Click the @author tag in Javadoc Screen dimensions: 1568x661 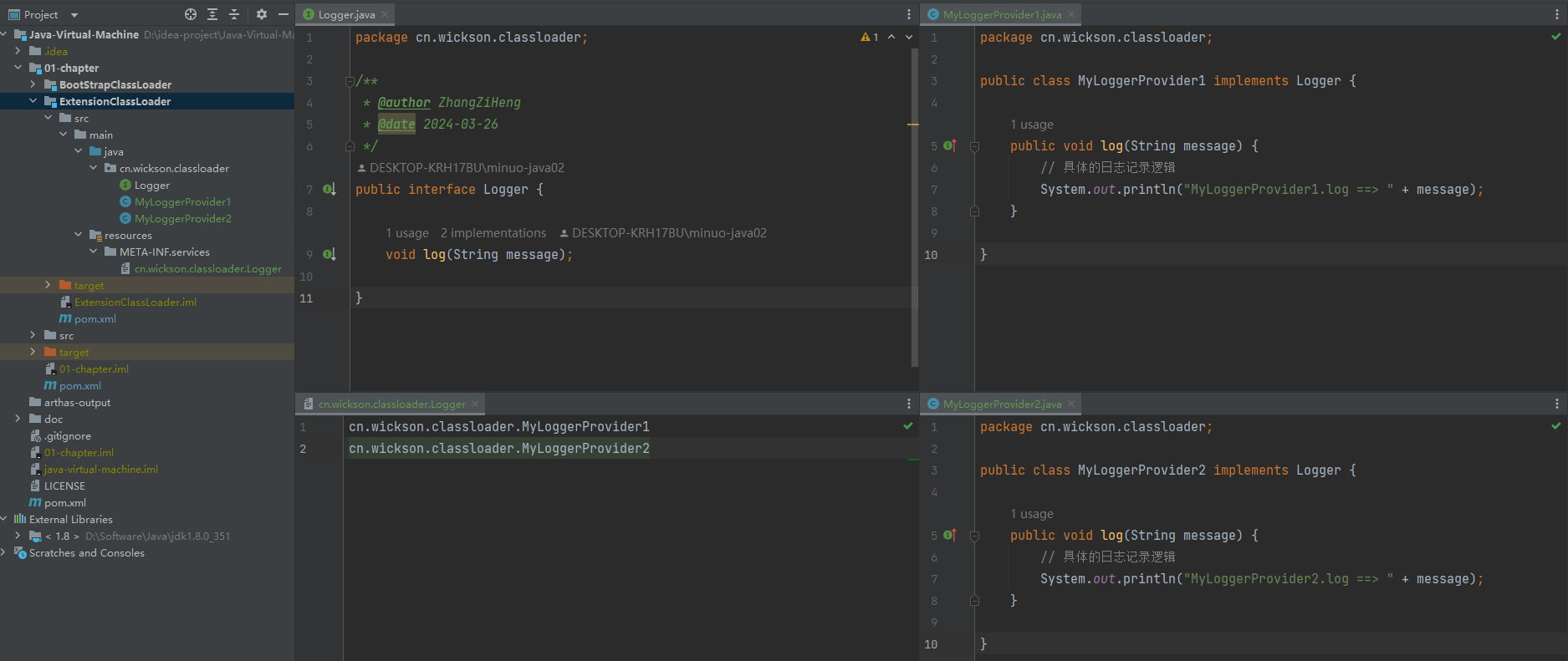click(404, 103)
